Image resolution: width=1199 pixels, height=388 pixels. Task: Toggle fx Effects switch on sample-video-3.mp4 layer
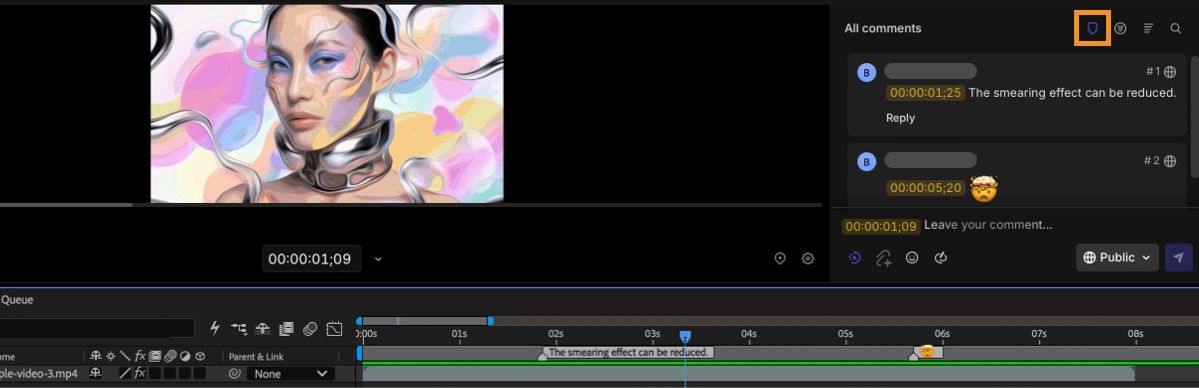140,373
